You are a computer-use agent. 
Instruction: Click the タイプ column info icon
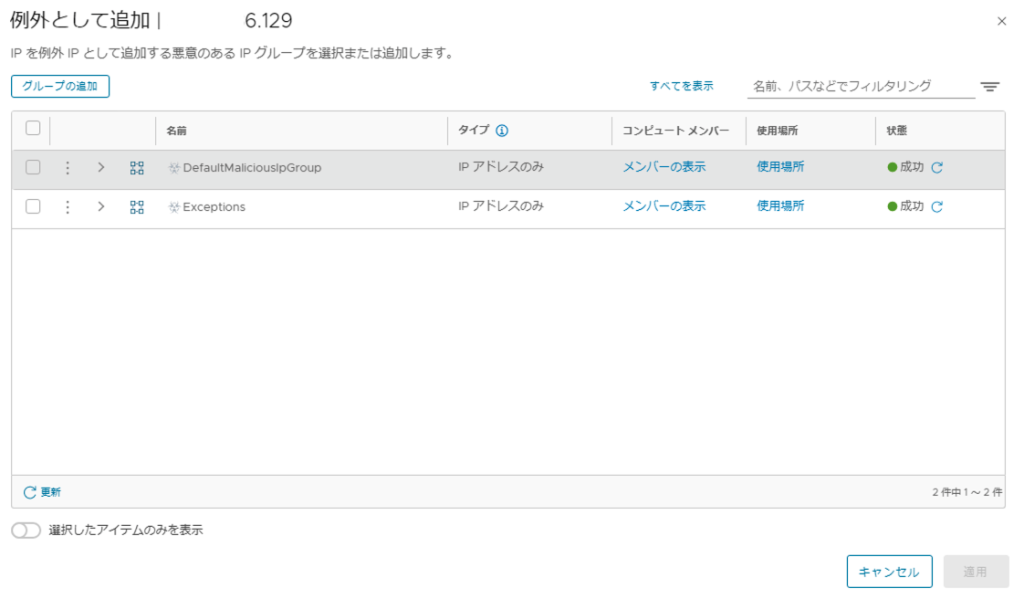[x=502, y=131]
